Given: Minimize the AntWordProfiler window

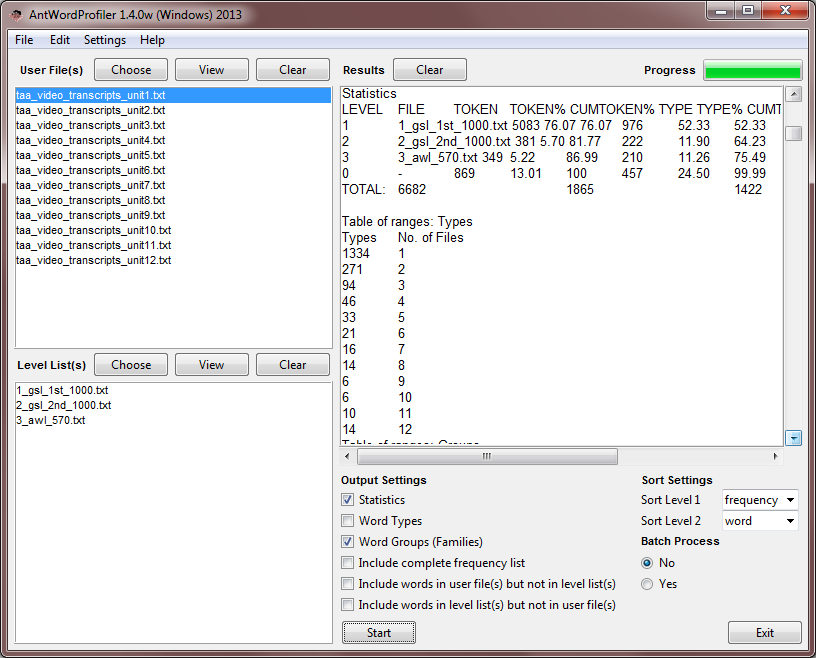Looking at the screenshot, I should point(721,11).
